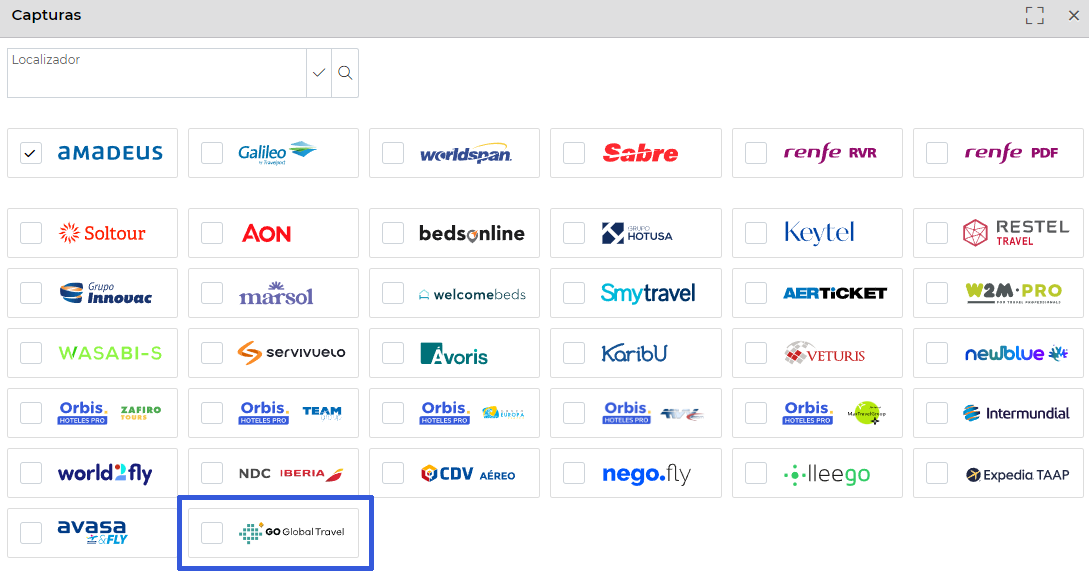The width and height of the screenshot is (1089, 585).
Task: Click the Restel Travel logo
Action: (x=1016, y=233)
